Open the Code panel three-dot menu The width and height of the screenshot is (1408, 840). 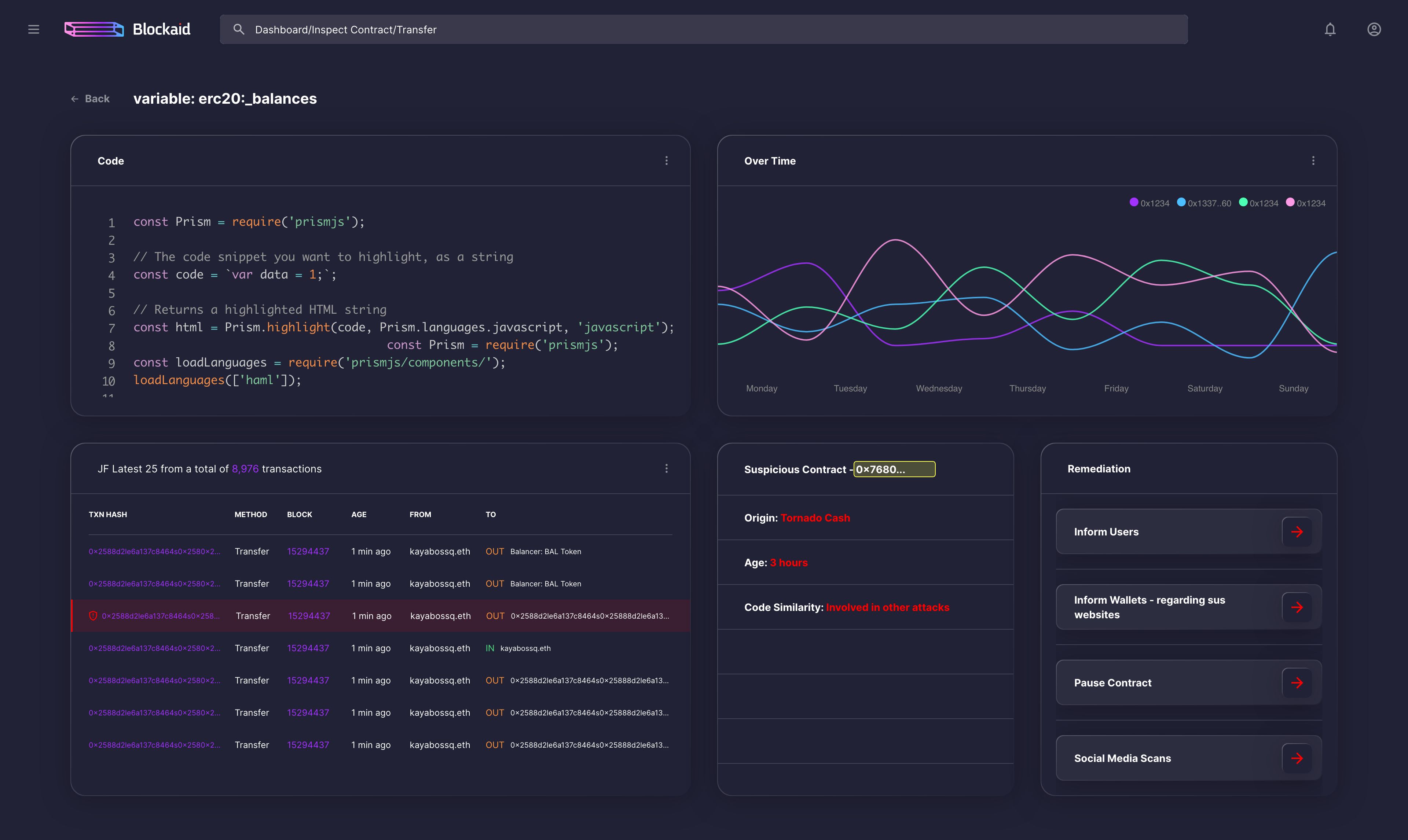pyautogui.click(x=666, y=161)
